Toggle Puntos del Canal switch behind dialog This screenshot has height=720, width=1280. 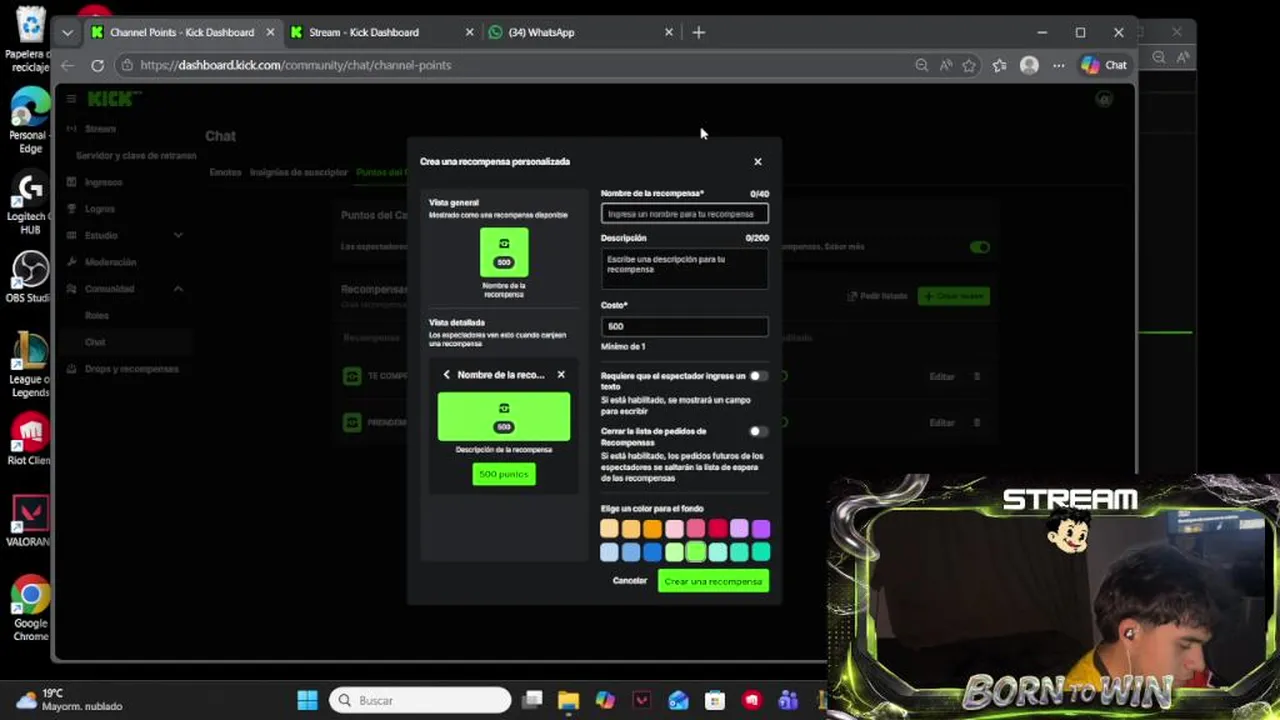979,247
